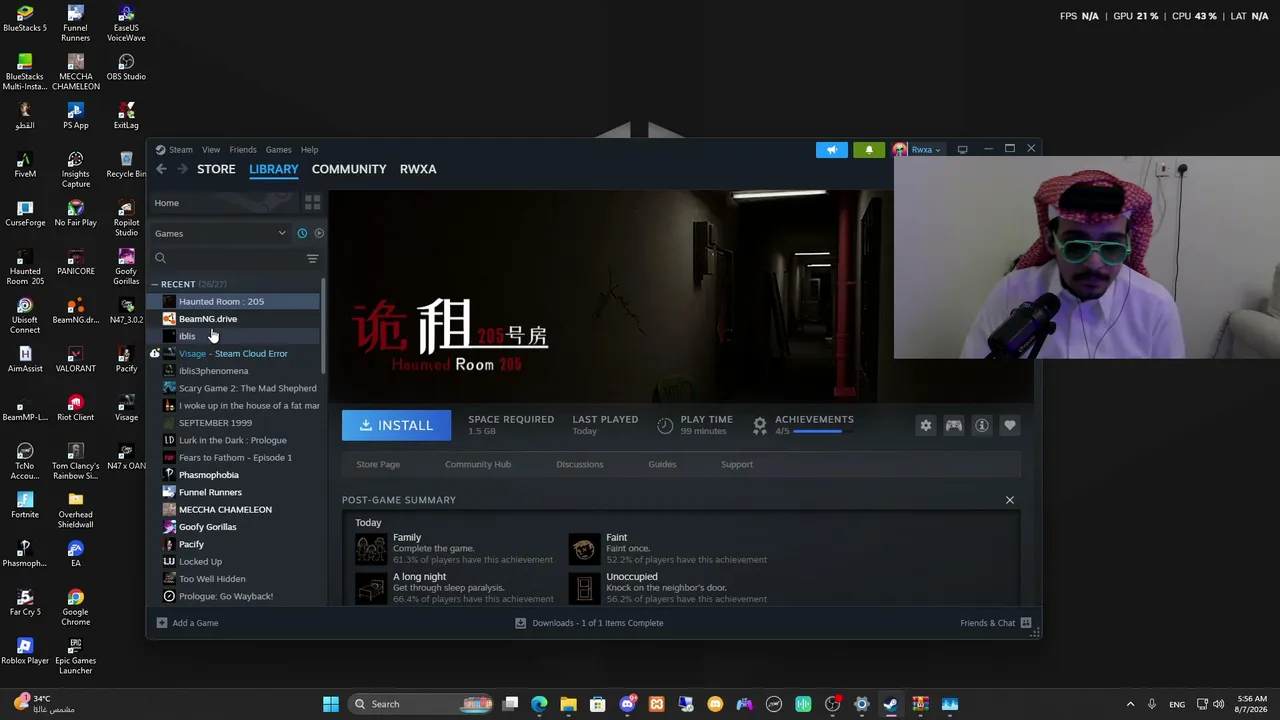The height and width of the screenshot is (720, 1280).
Task: Open Google Chrome desktop shortcut
Action: (x=75, y=608)
